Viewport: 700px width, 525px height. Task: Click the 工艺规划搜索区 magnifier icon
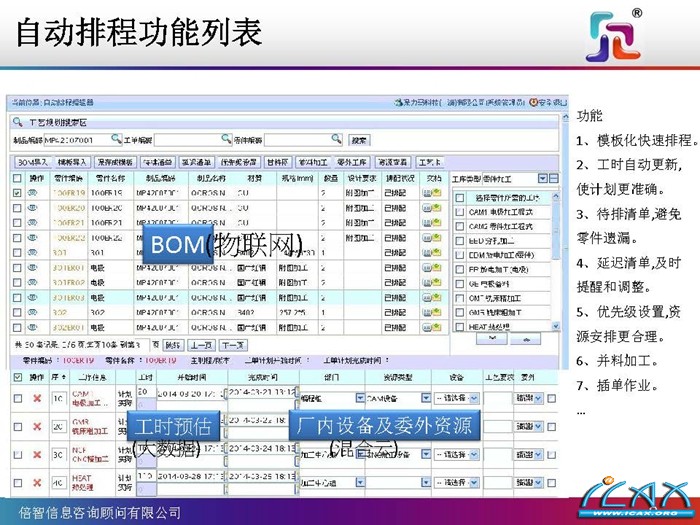tap(17, 122)
